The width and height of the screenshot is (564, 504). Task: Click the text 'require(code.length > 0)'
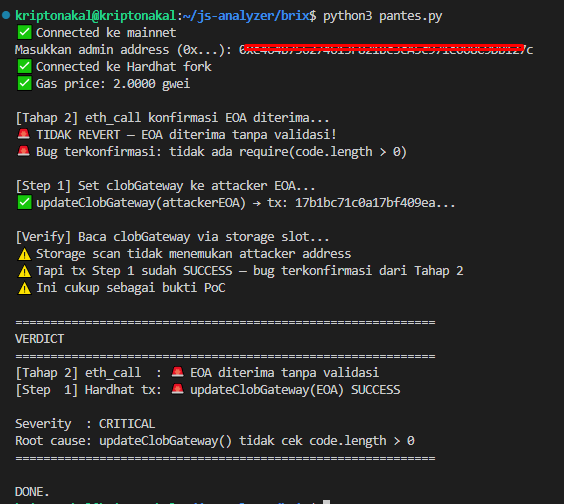click(x=323, y=151)
